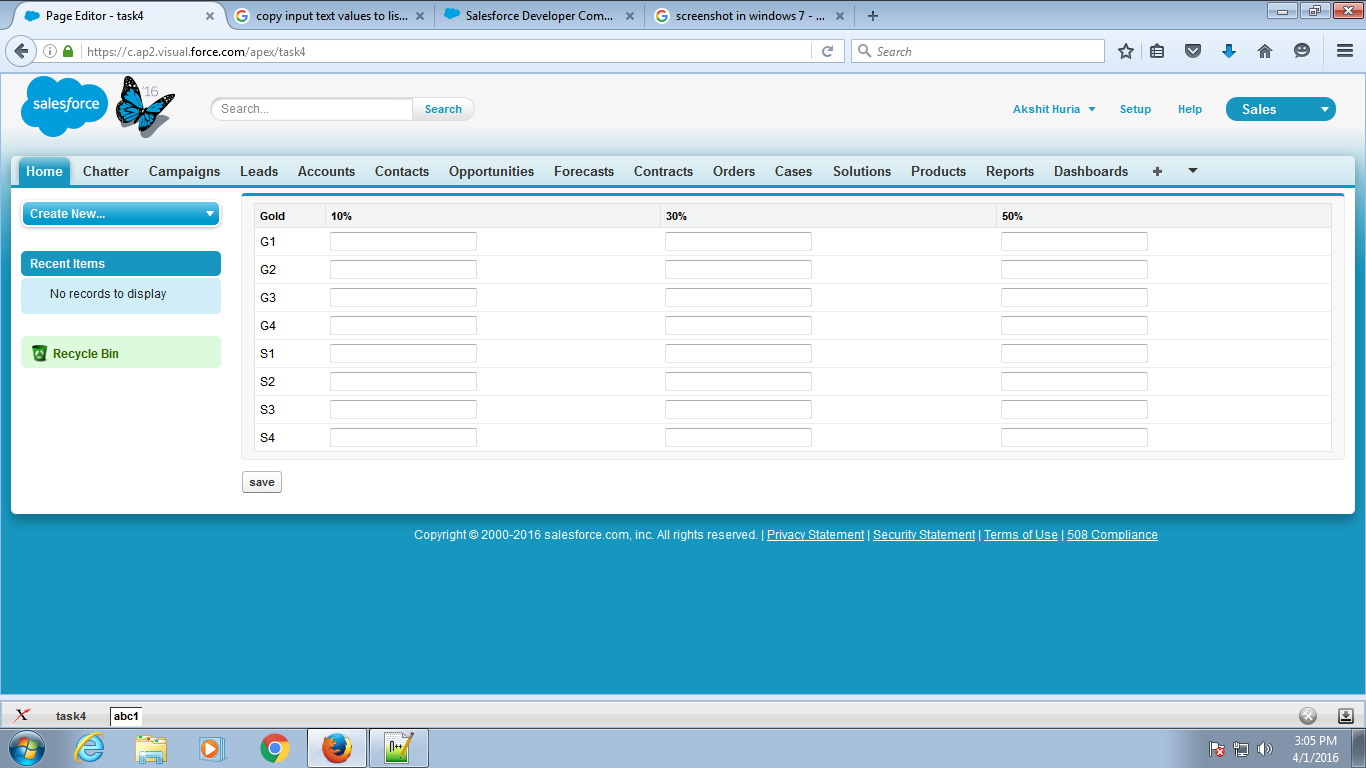1366x768 pixels.
Task: Switch to the Salesforce Developer Community browser tab
Action: [x=538, y=16]
